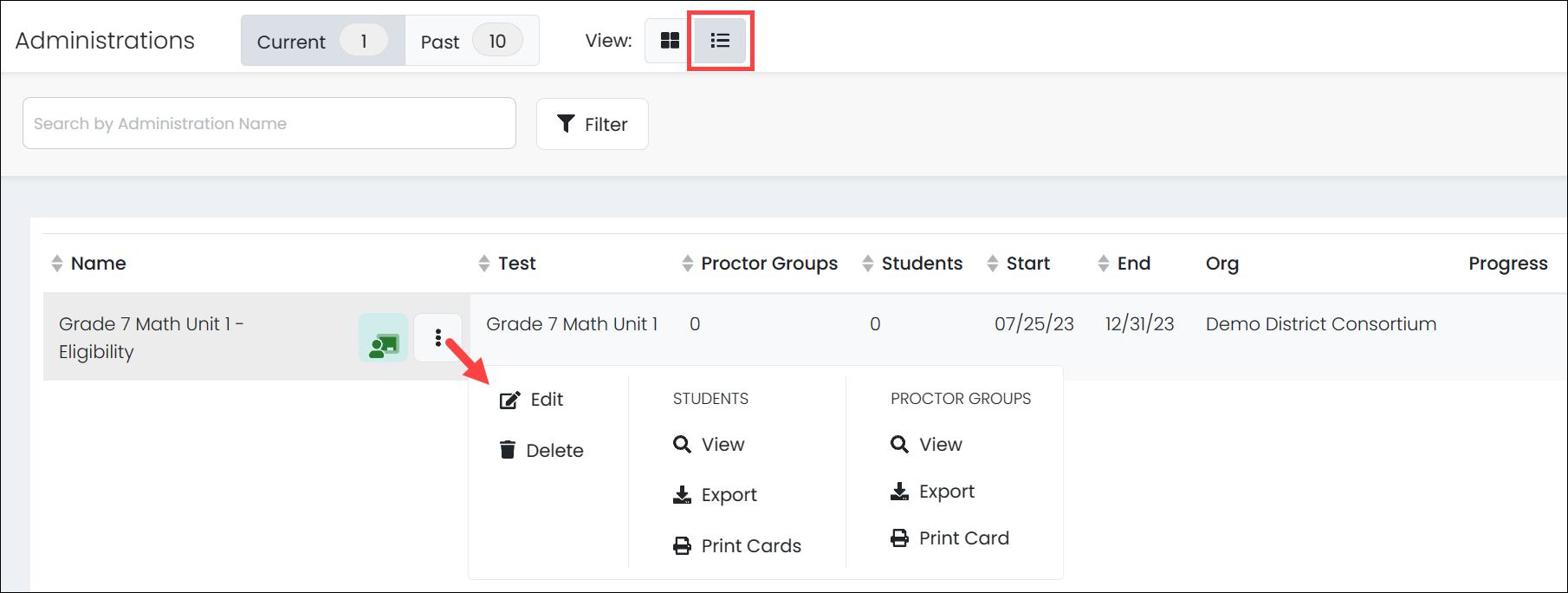This screenshot has height=593, width=1568.
Task: Switch to list view
Action: [x=720, y=41]
